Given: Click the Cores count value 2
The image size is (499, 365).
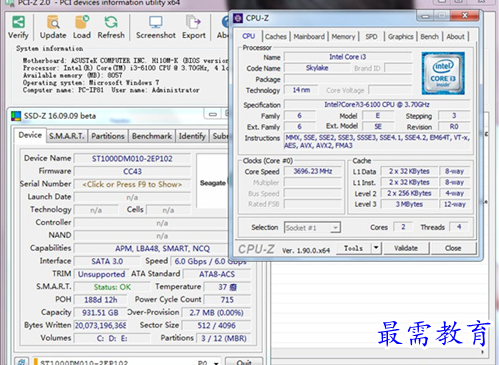Looking at the screenshot, I should coord(403,227).
